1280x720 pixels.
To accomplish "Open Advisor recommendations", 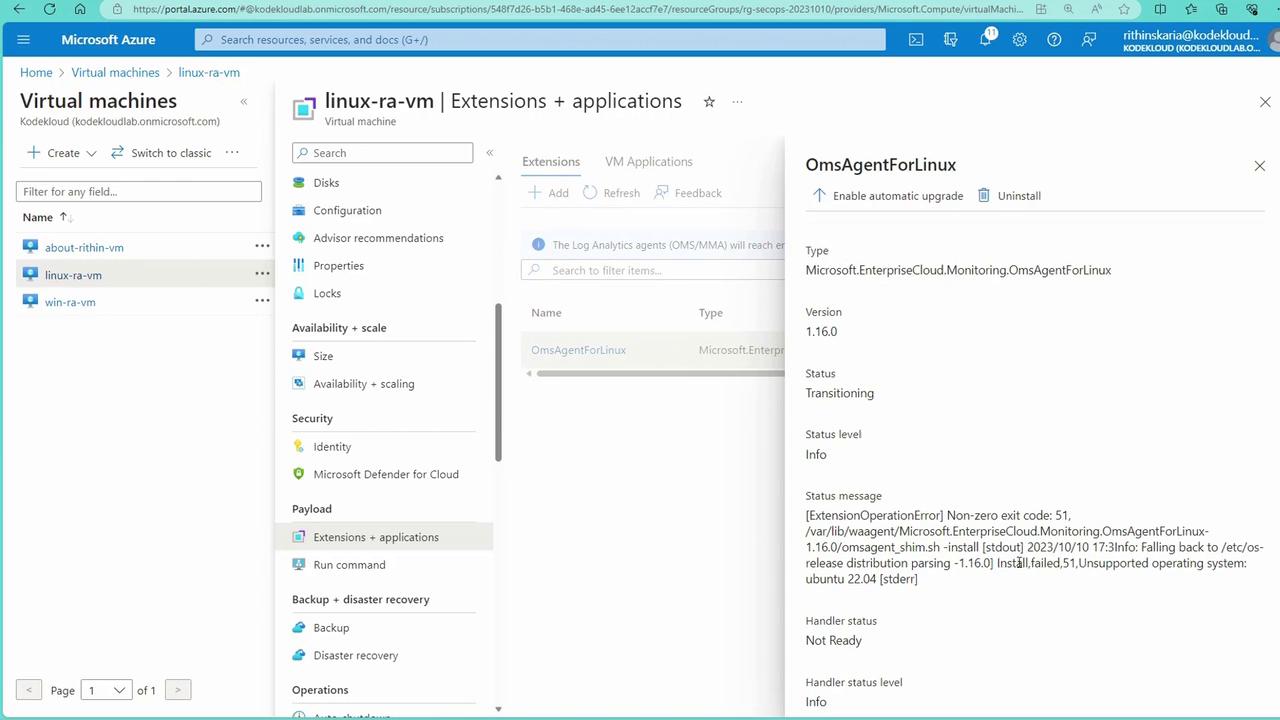I will pos(378,238).
